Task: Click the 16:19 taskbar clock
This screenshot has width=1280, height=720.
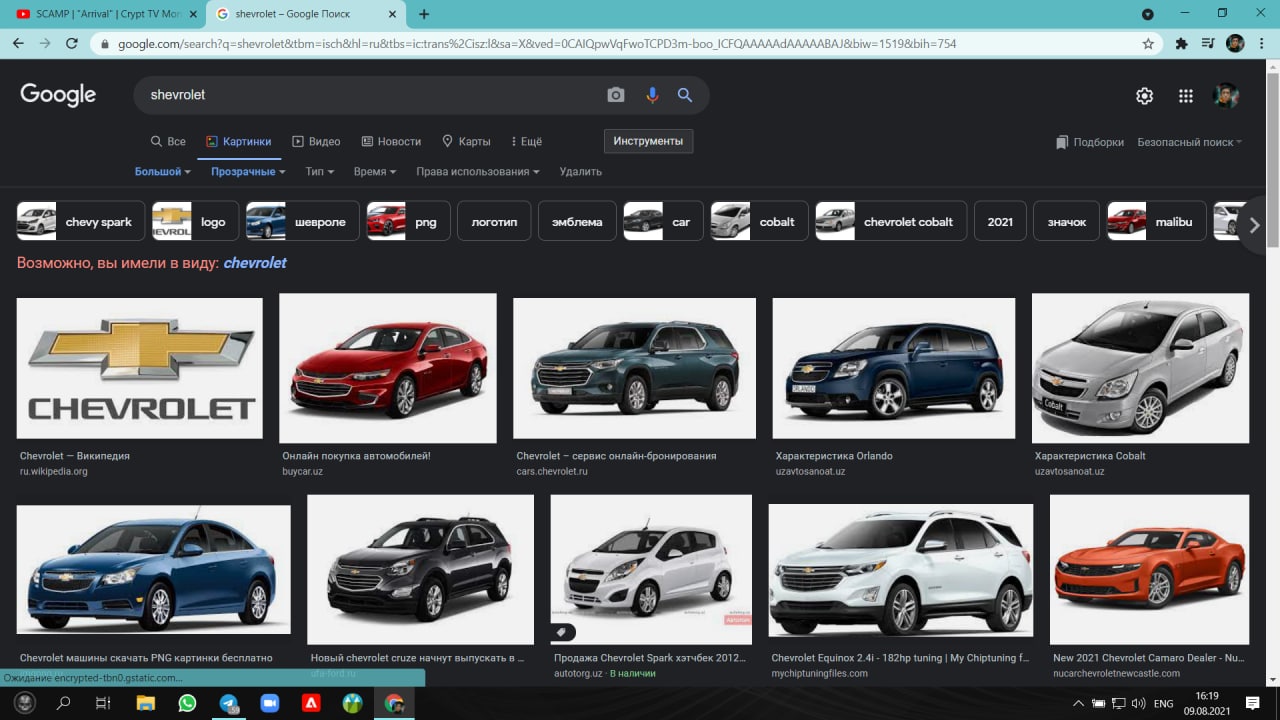Action: [1207, 696]
